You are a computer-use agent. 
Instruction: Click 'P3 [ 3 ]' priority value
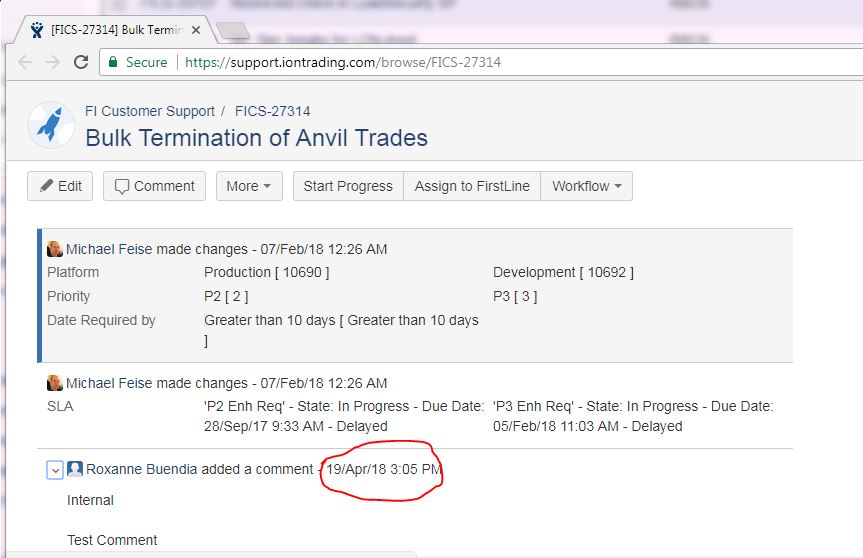pyautogui.click(x=515, y=297)
